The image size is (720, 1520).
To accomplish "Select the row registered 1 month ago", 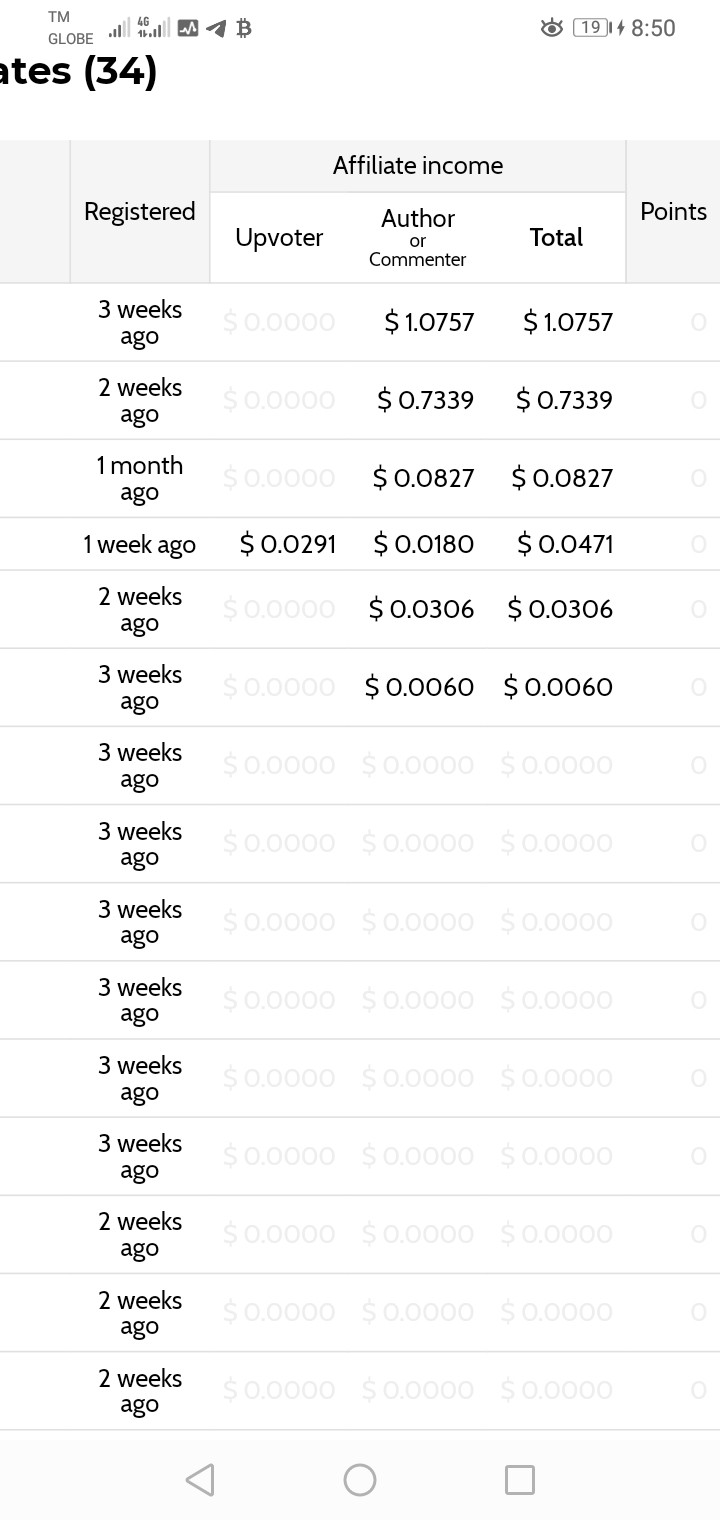I will [360, 478].
